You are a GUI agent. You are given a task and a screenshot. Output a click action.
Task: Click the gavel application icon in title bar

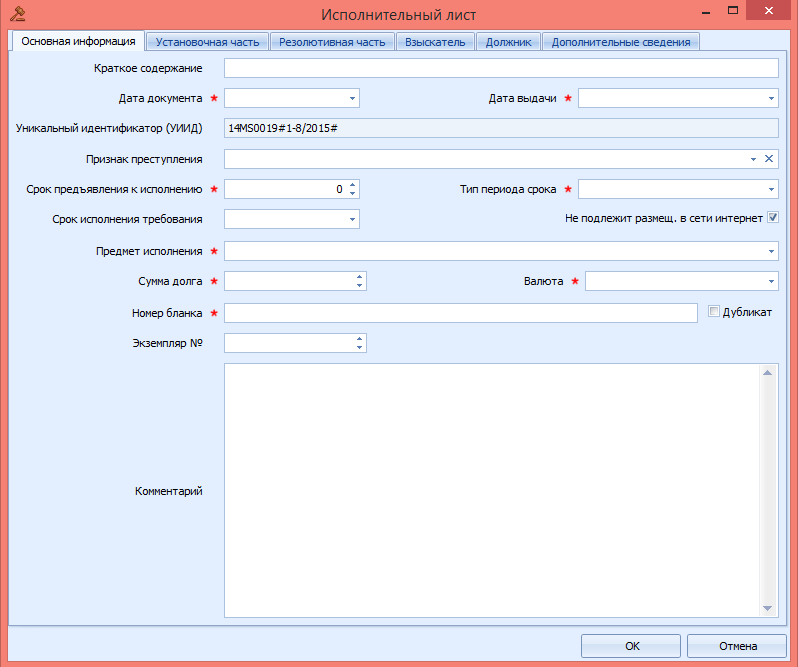(x=18, y=14)
